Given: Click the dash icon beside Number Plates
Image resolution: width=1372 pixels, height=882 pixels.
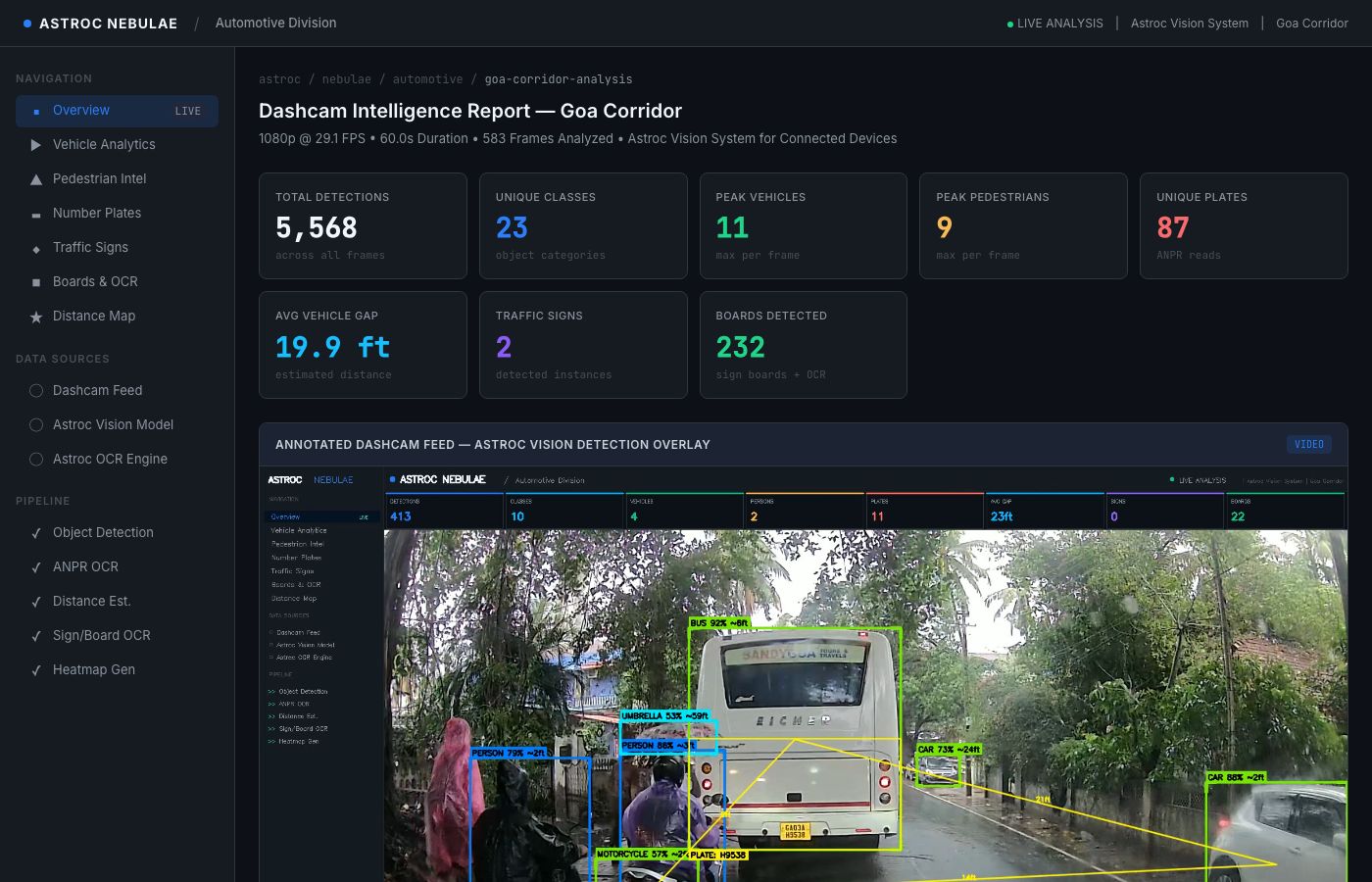Looking at the screenshot, I should click(x=36, y=215).
